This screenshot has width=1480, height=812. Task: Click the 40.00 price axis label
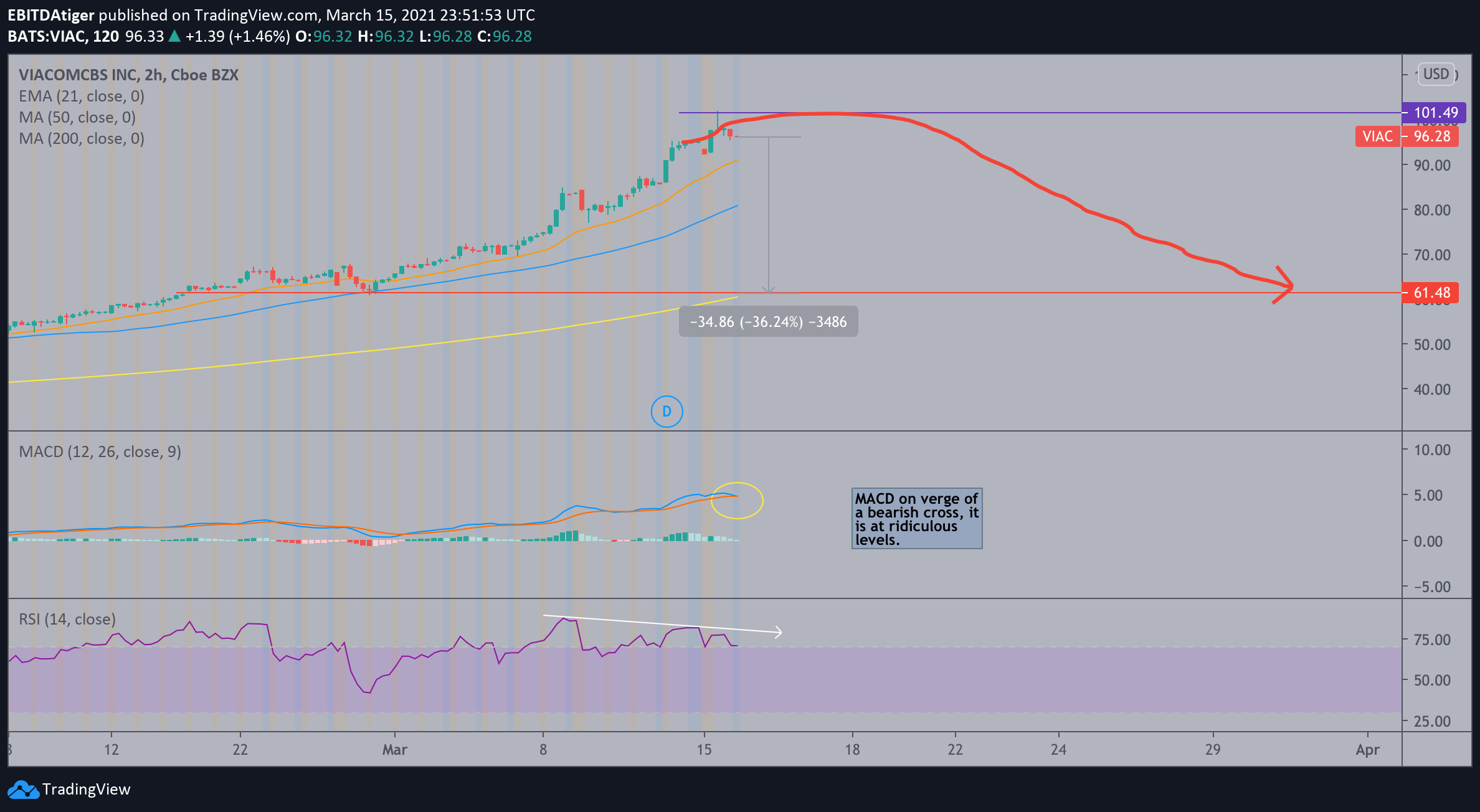1432,390
